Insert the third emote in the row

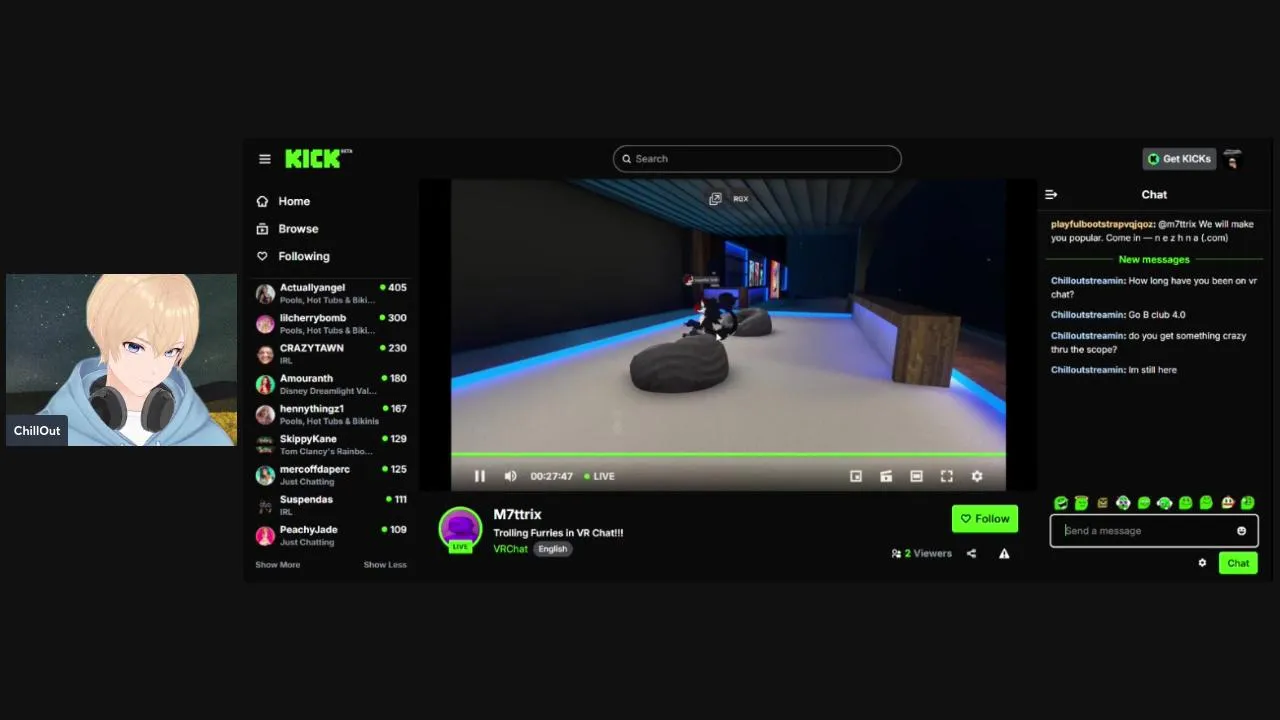pyautogui.click(x=1102, y=503)
